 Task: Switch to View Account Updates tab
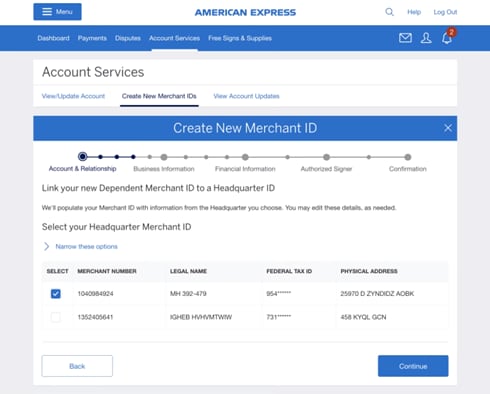(x=246, y=96)
